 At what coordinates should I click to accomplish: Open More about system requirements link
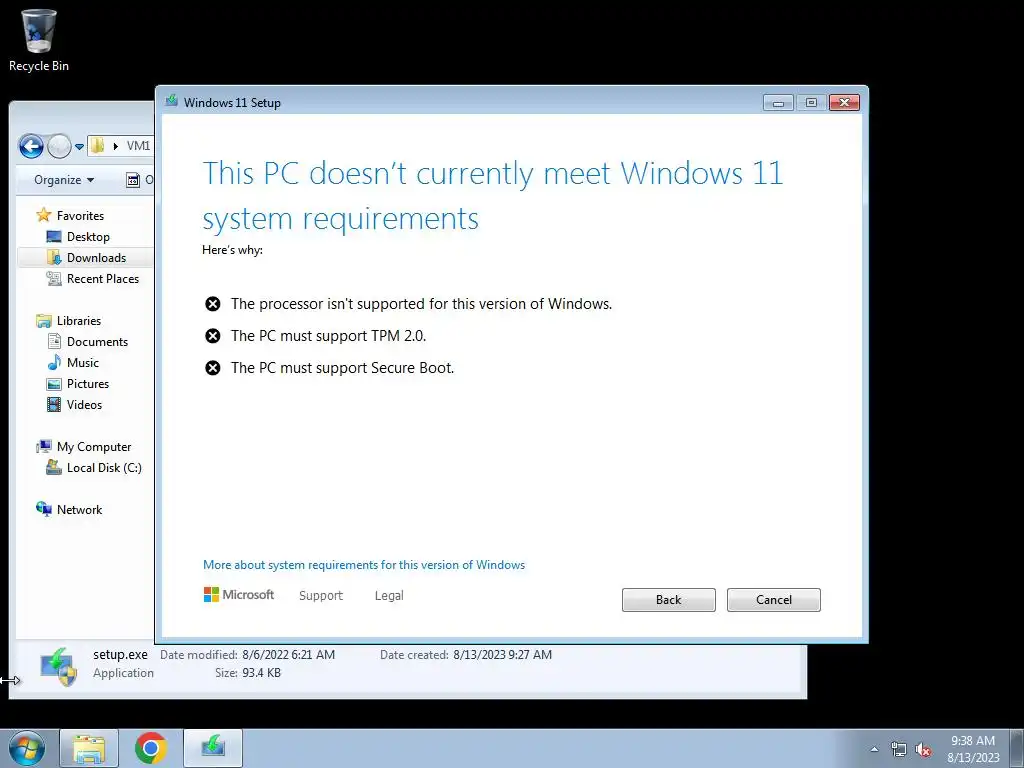364,565
